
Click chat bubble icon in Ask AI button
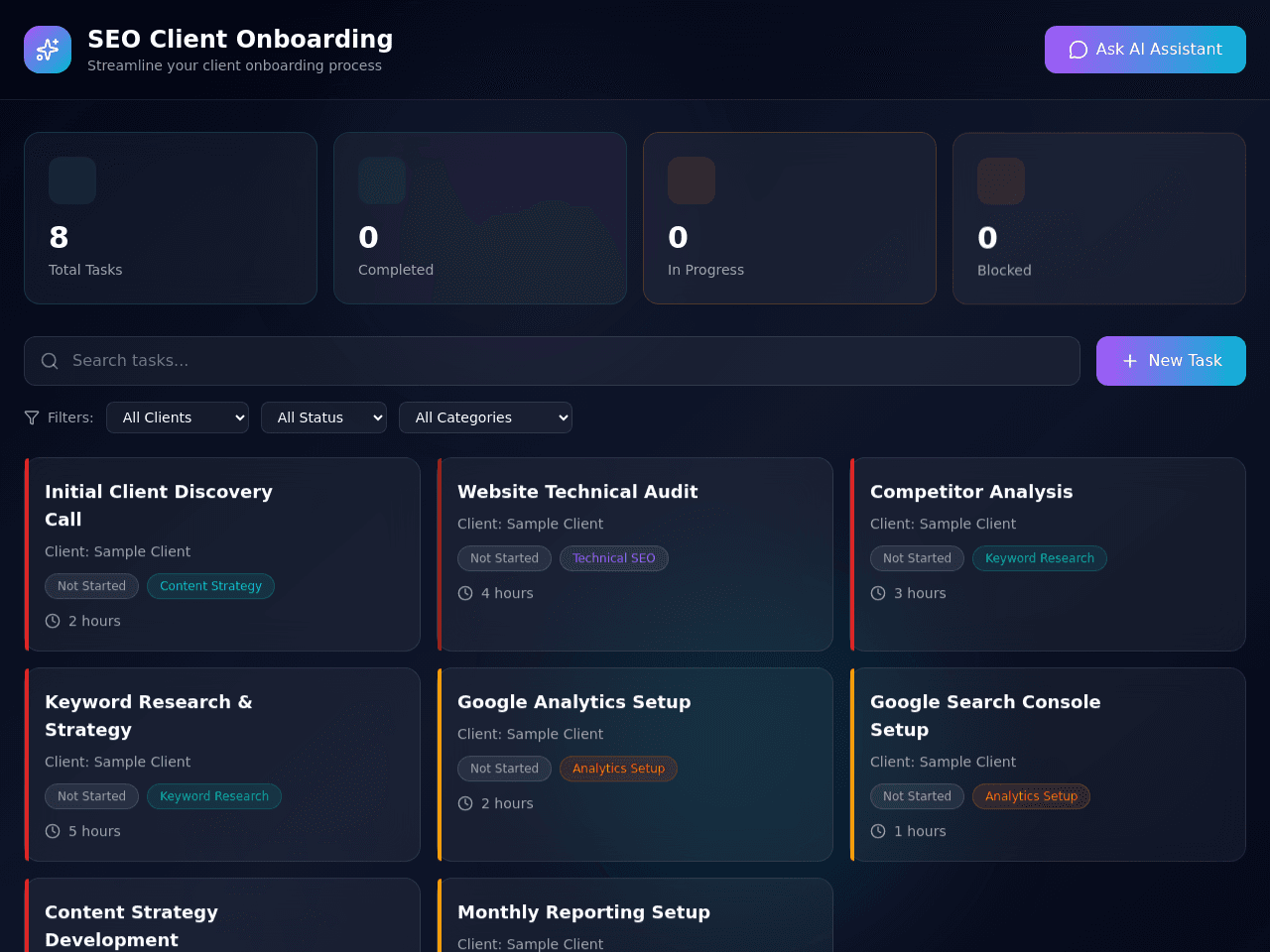coord(1079,50)
